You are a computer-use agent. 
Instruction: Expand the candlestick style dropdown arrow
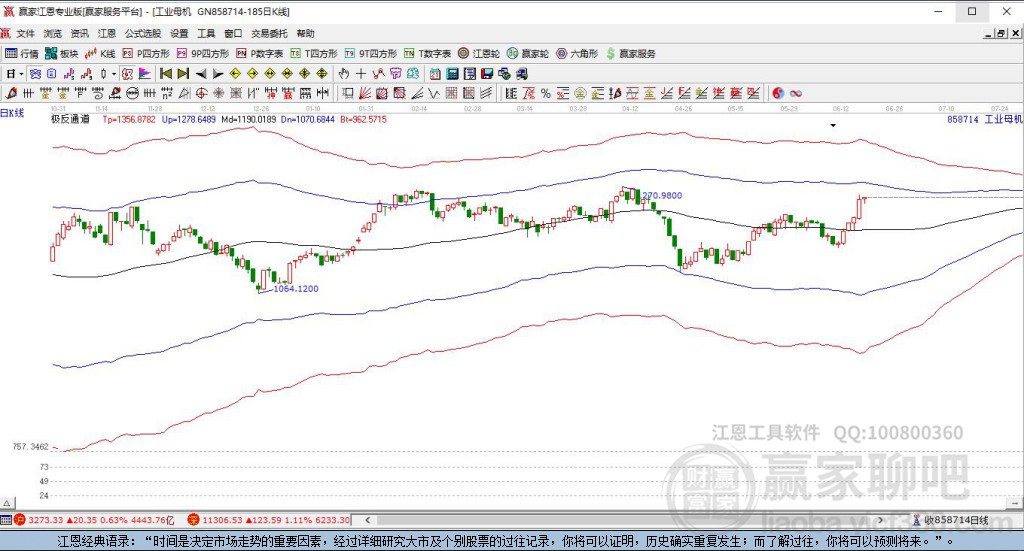[x=114, y=74]
